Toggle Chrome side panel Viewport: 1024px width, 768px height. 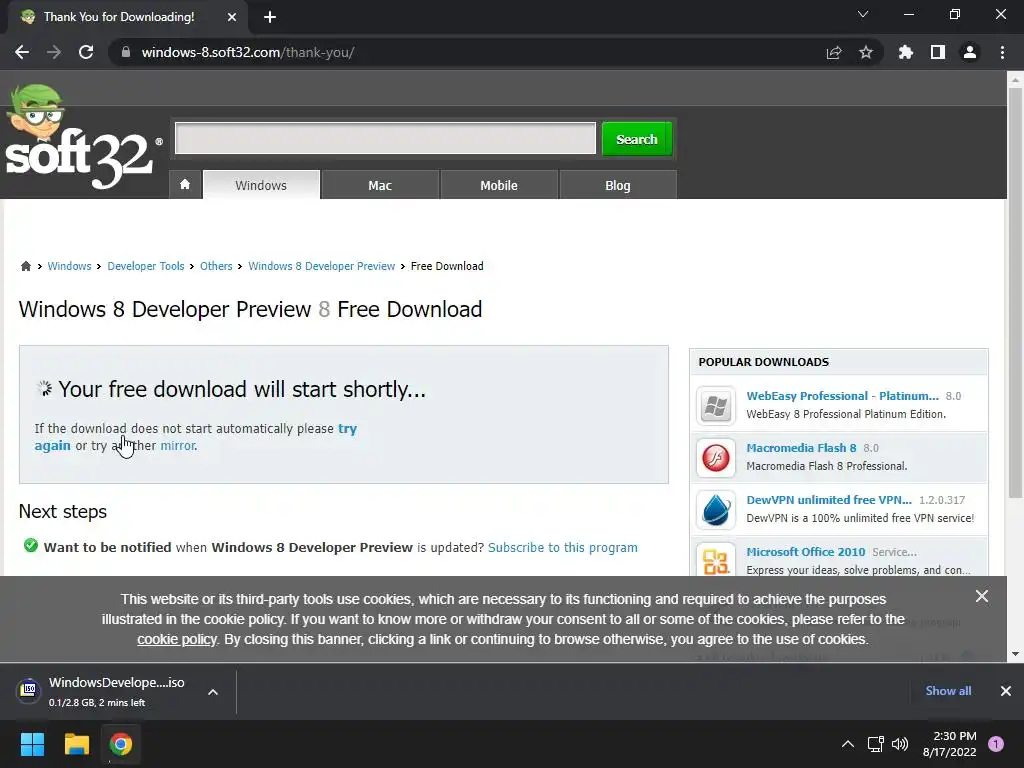point(938,52)
